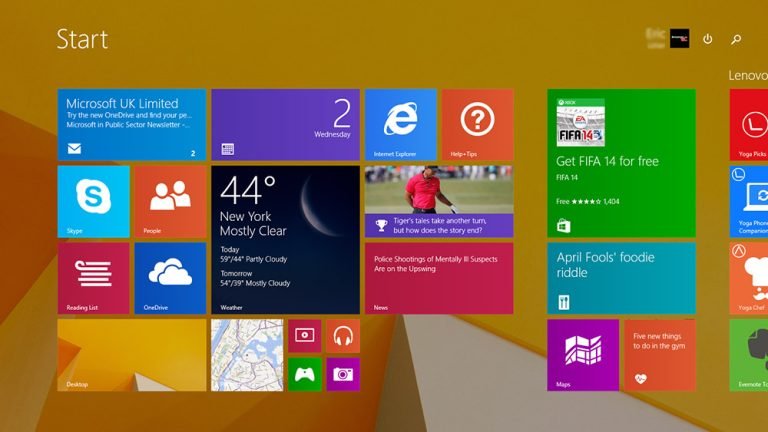Open the Music headphones tile
The width and height of the screenshot is (768, 432).
click(x=343, y=336)
